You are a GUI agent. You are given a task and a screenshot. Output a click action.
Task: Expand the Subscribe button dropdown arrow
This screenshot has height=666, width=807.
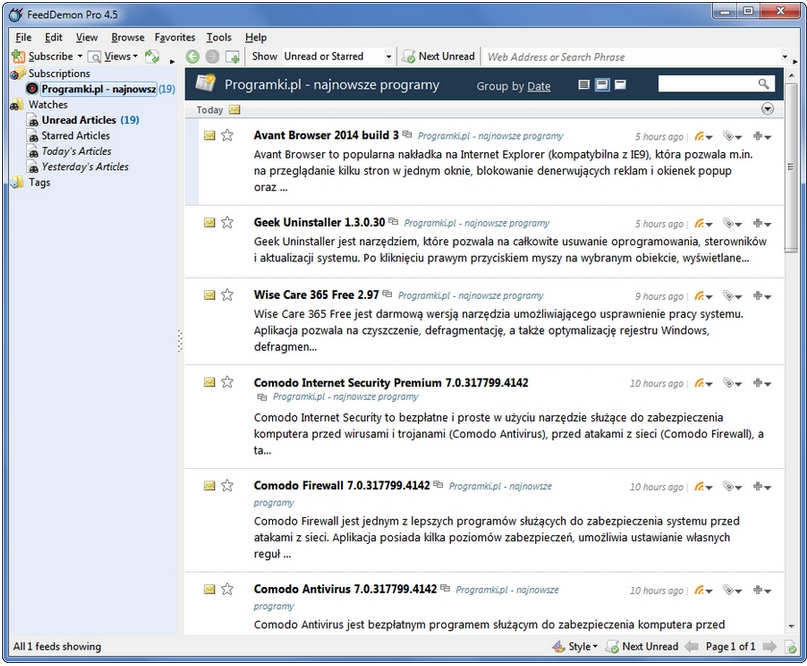pyautogui.click(x=80, y=56)
